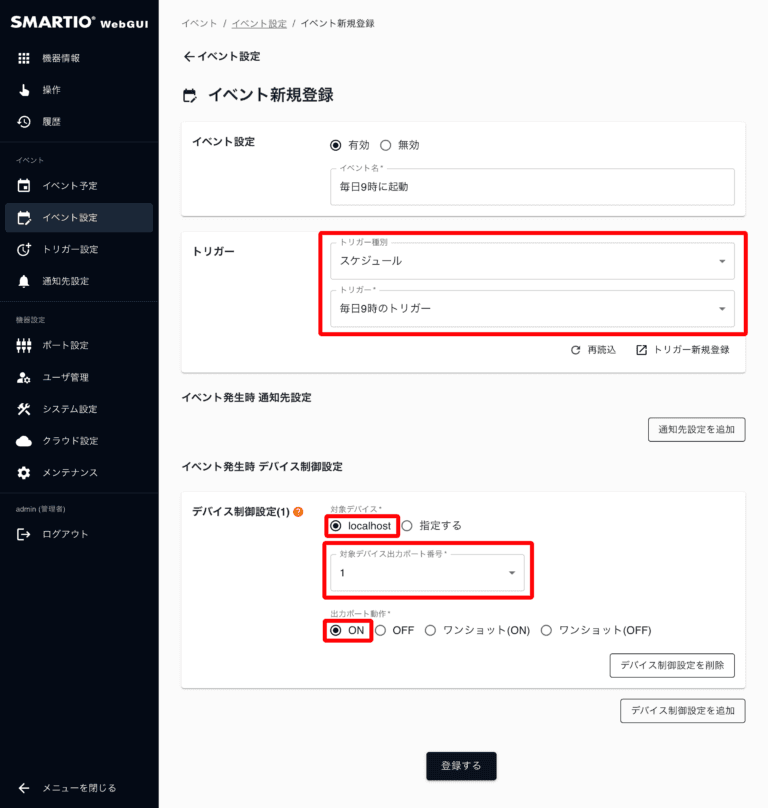Set output port action to OFF

coord(380,630)
